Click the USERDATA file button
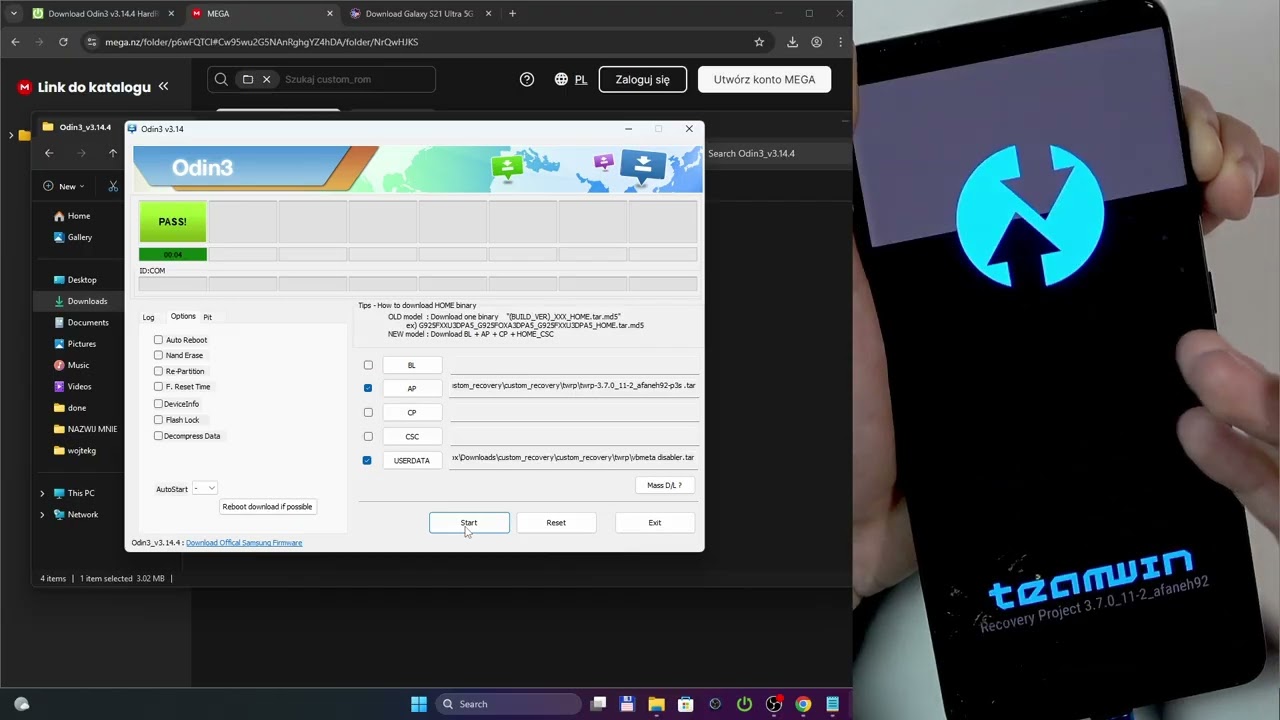This screenshot has width=1280, height=720. 411,460
